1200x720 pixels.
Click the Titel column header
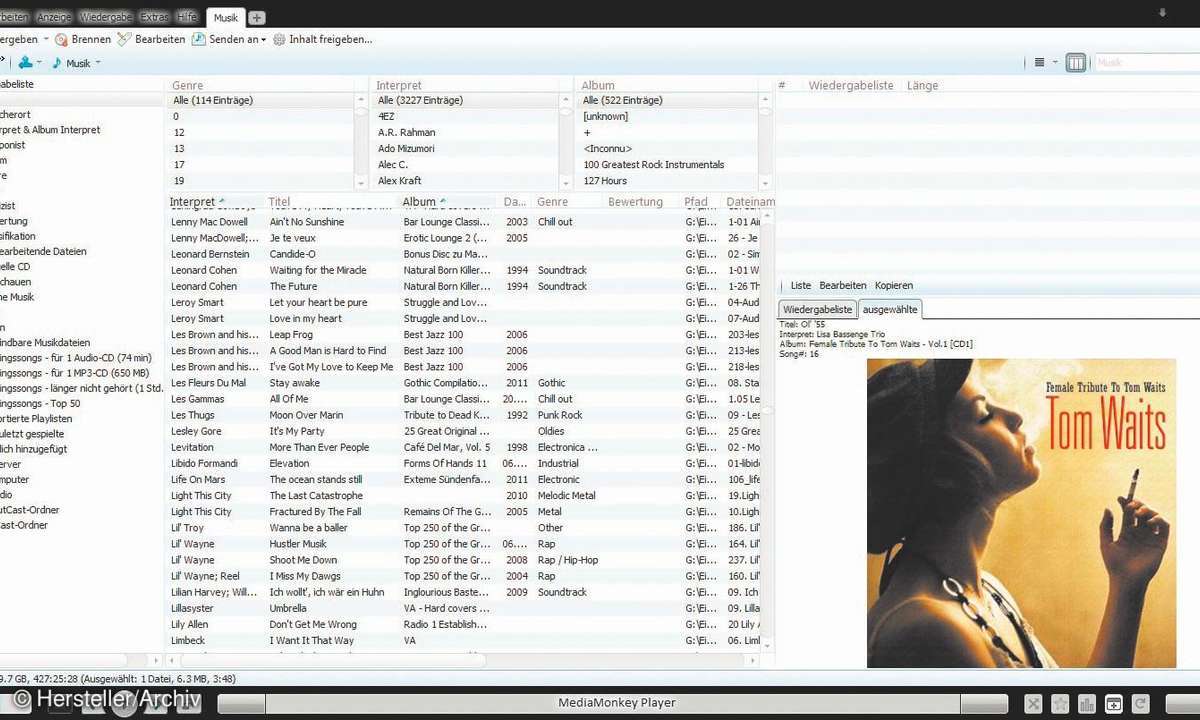click(x=279, y=202)
